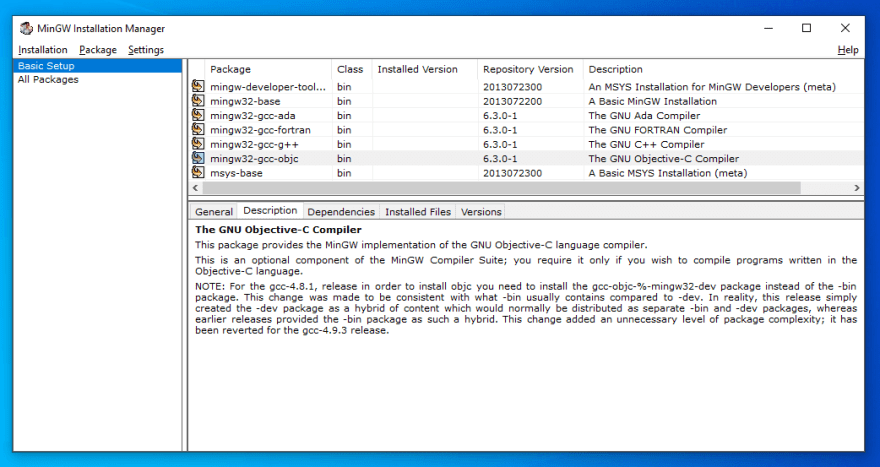Mark the mingw32-gcc-g++ package checkbox icon
The height and width of the screenshot is (467, 880).
(198, 144)
